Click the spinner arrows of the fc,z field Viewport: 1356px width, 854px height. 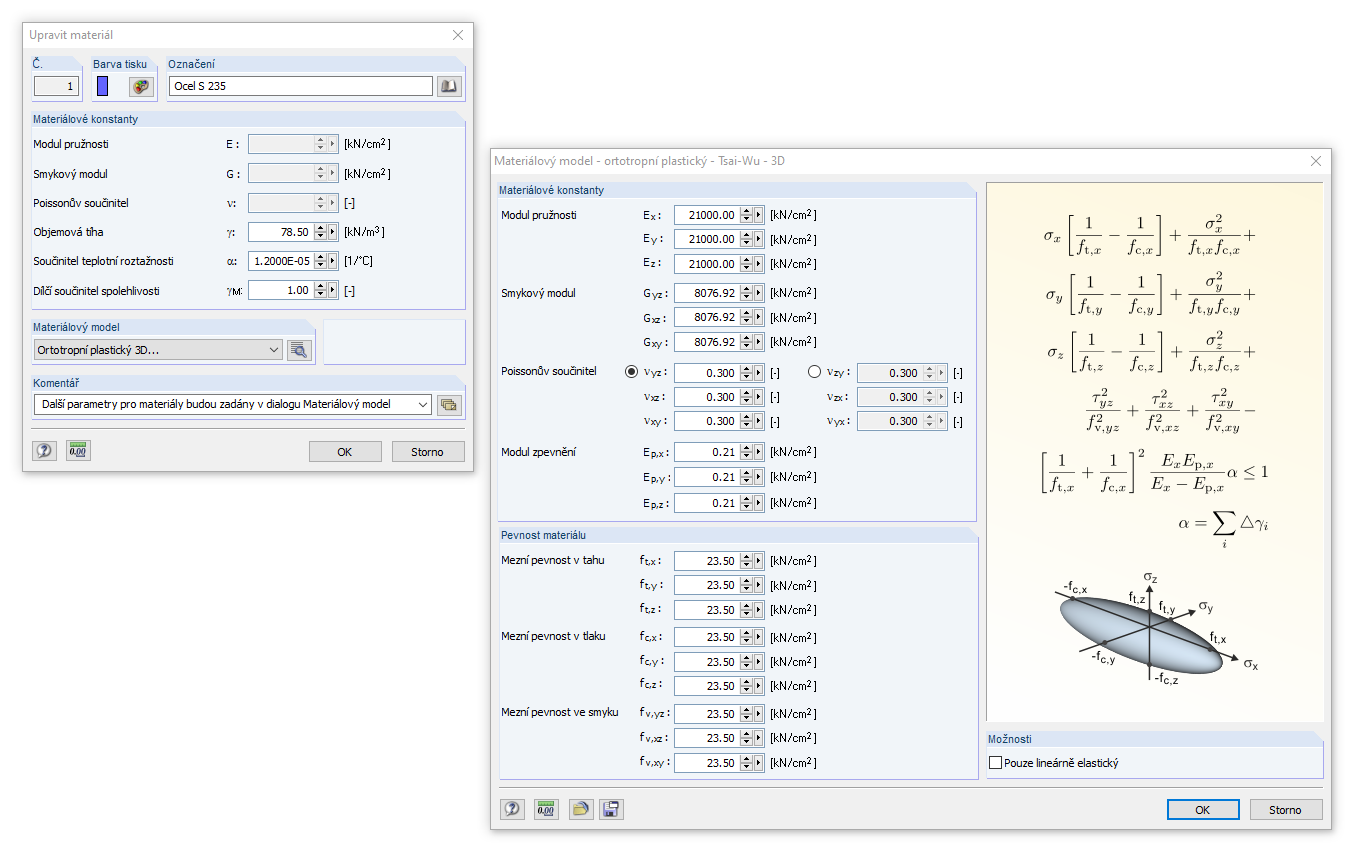click(746, 686)
